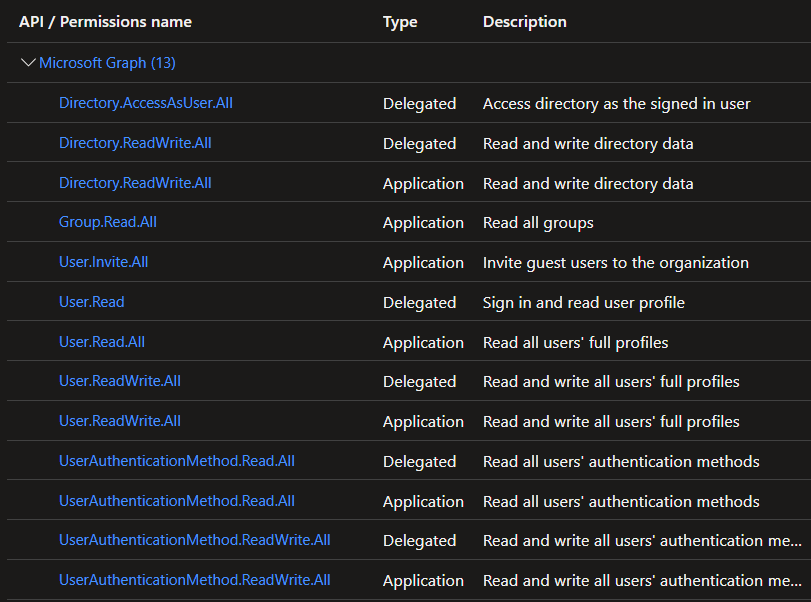Select 'Invite guest users to the organization' description
The height and width of the screenshot is (602, 811).
(x=615, y=262)
